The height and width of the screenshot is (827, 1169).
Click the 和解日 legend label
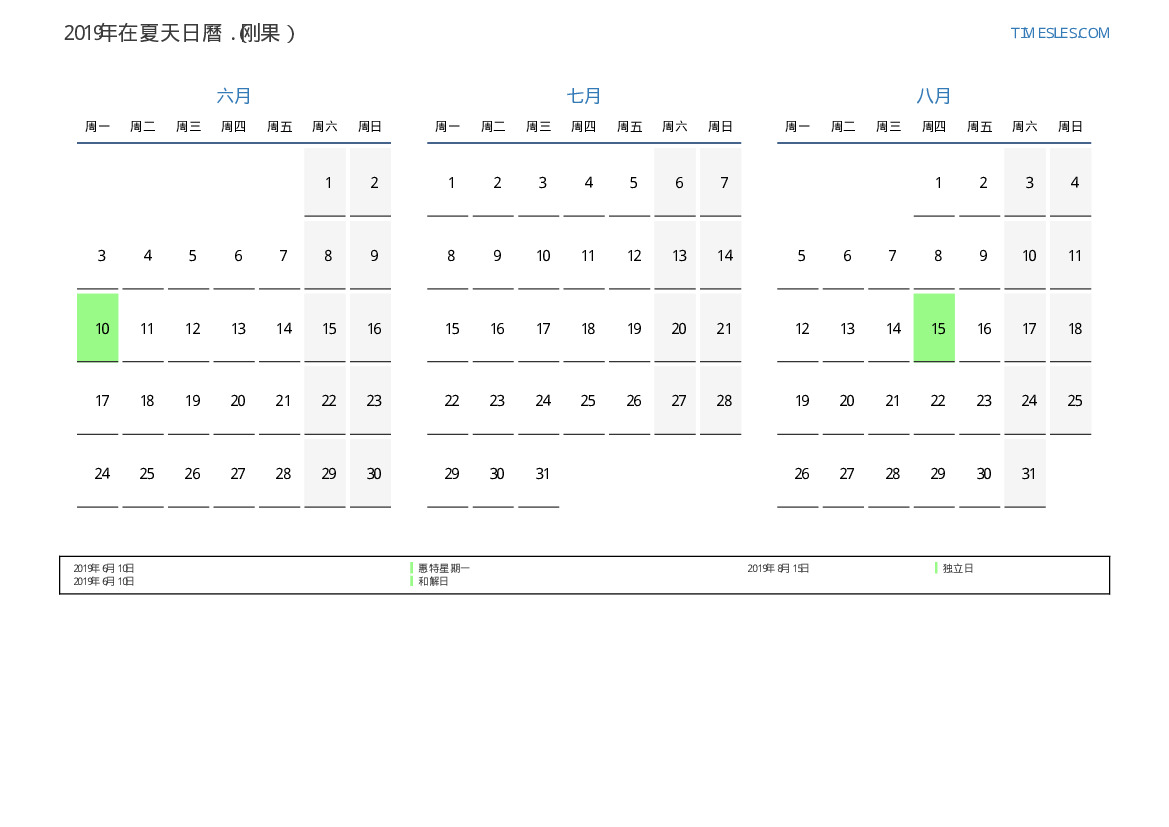tap(433, 581)
